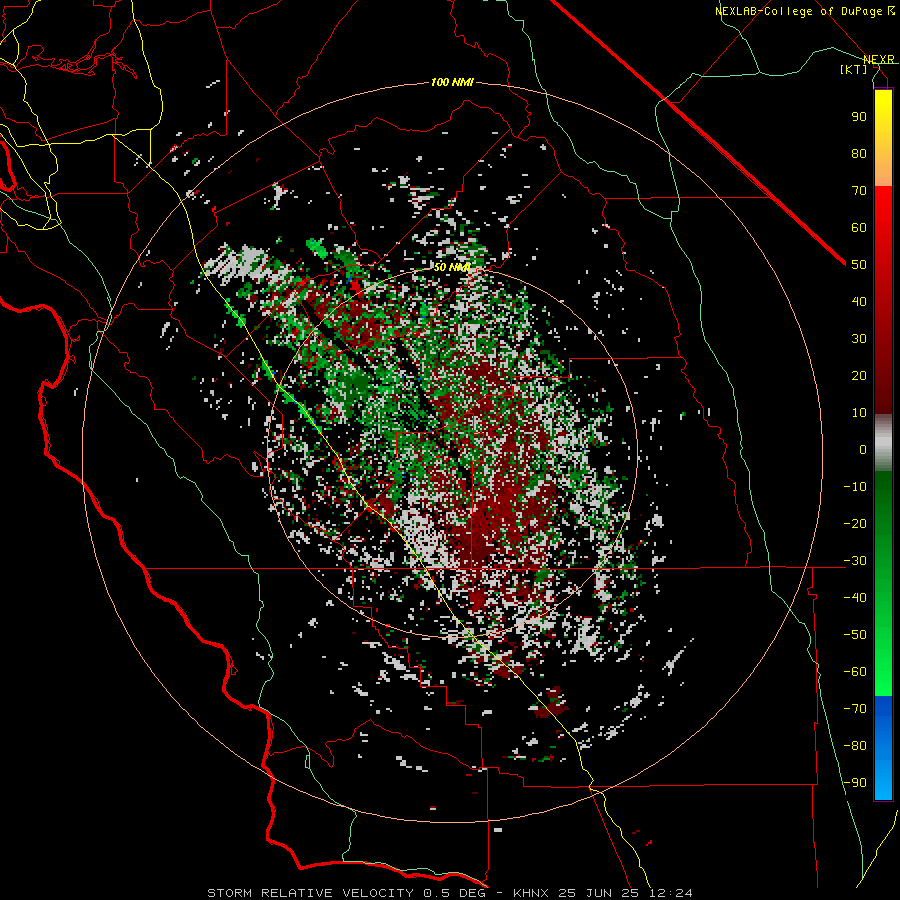Click the NEXR label above the scale

tap(878, 59)
